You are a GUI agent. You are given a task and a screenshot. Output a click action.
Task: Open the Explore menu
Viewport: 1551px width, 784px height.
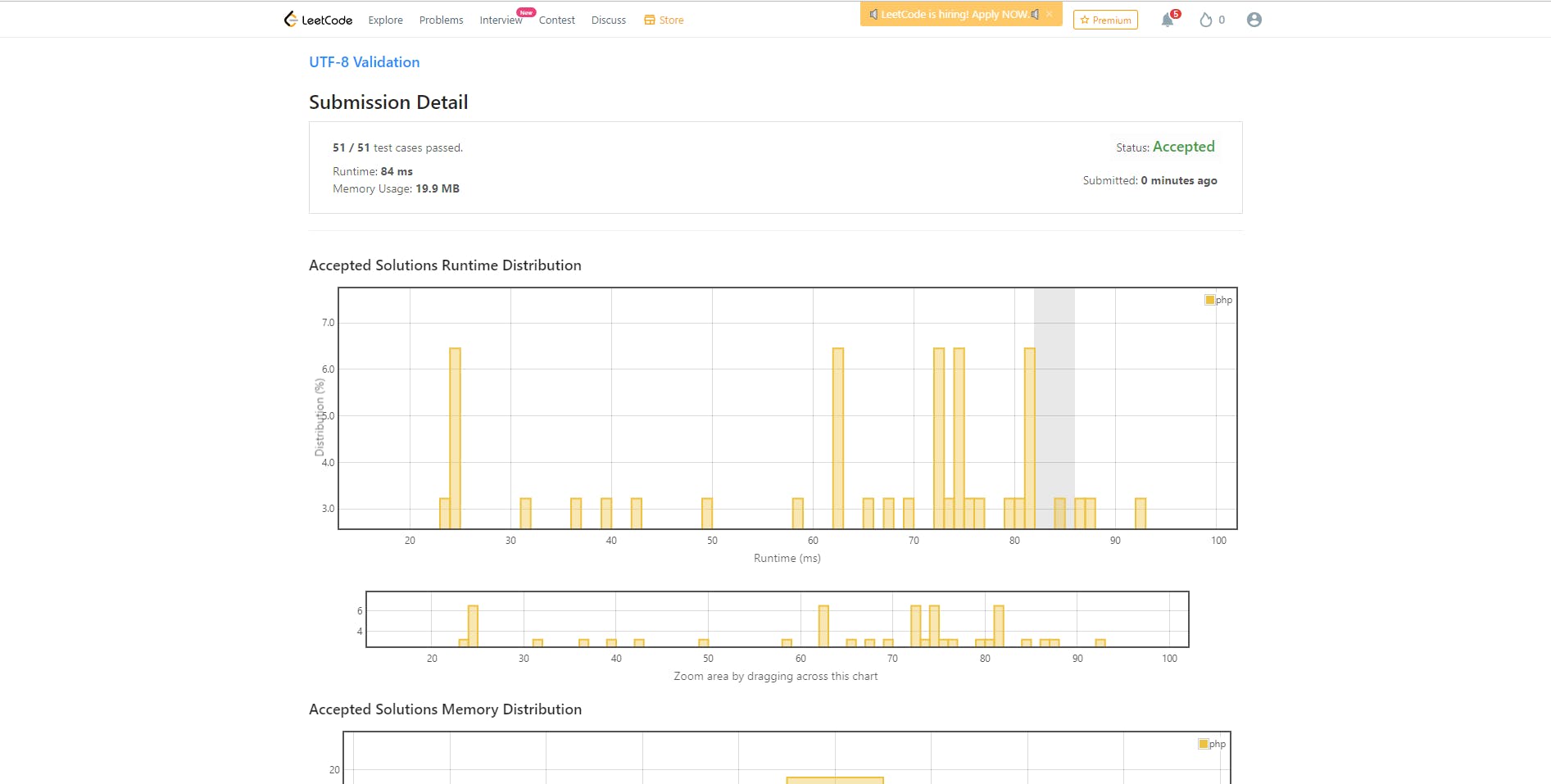pos(385,20)
